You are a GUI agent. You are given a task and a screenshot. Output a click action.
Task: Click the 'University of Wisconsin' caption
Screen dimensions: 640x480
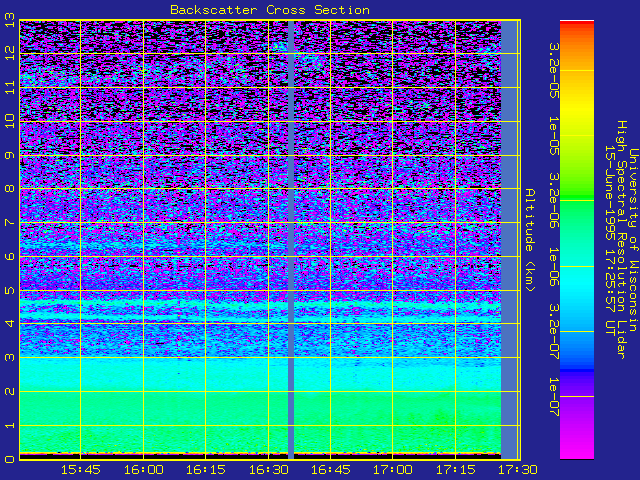point(633,240)
